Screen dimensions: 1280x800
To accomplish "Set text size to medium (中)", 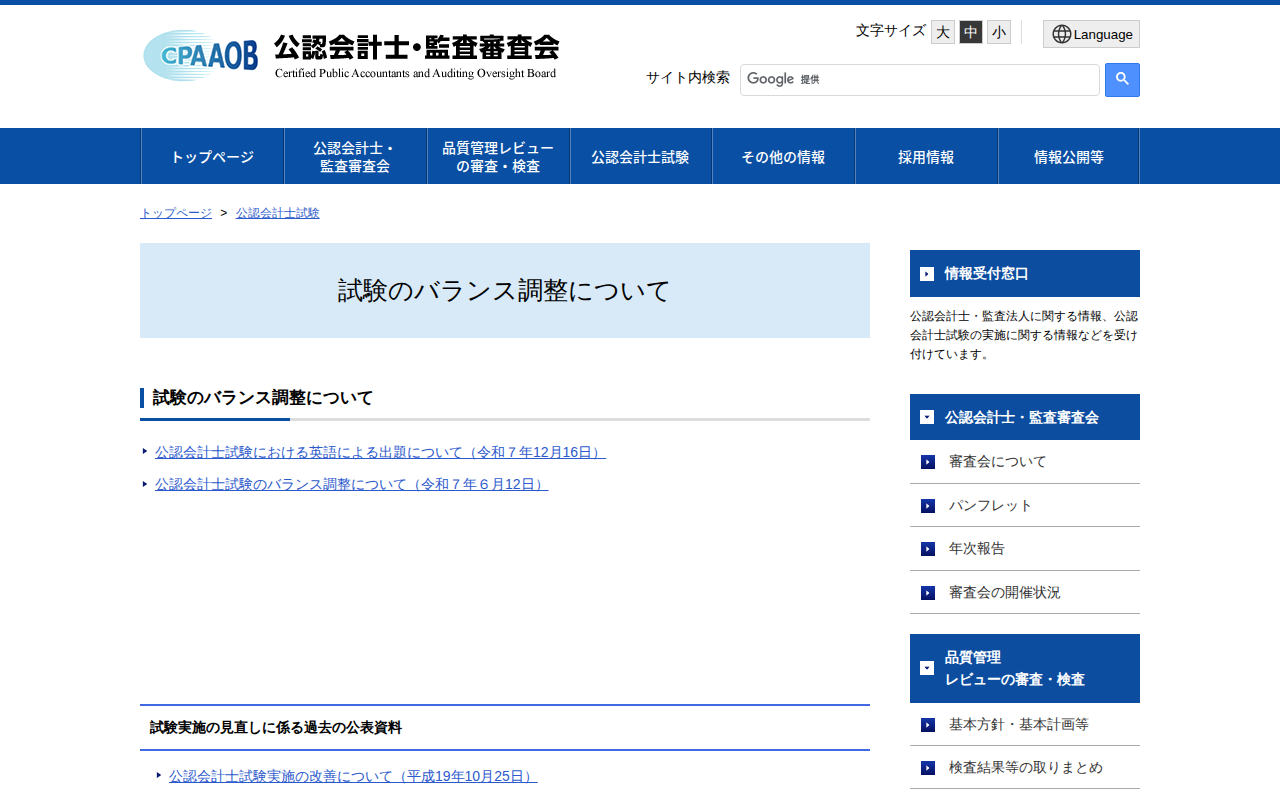I will pos(971,32).
